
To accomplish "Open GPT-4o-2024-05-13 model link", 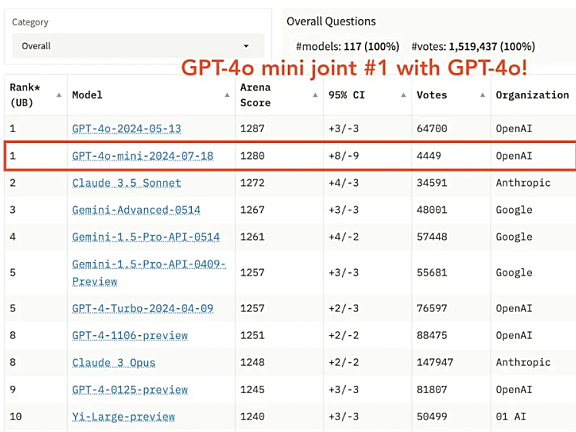I will (x=126, y=129).
